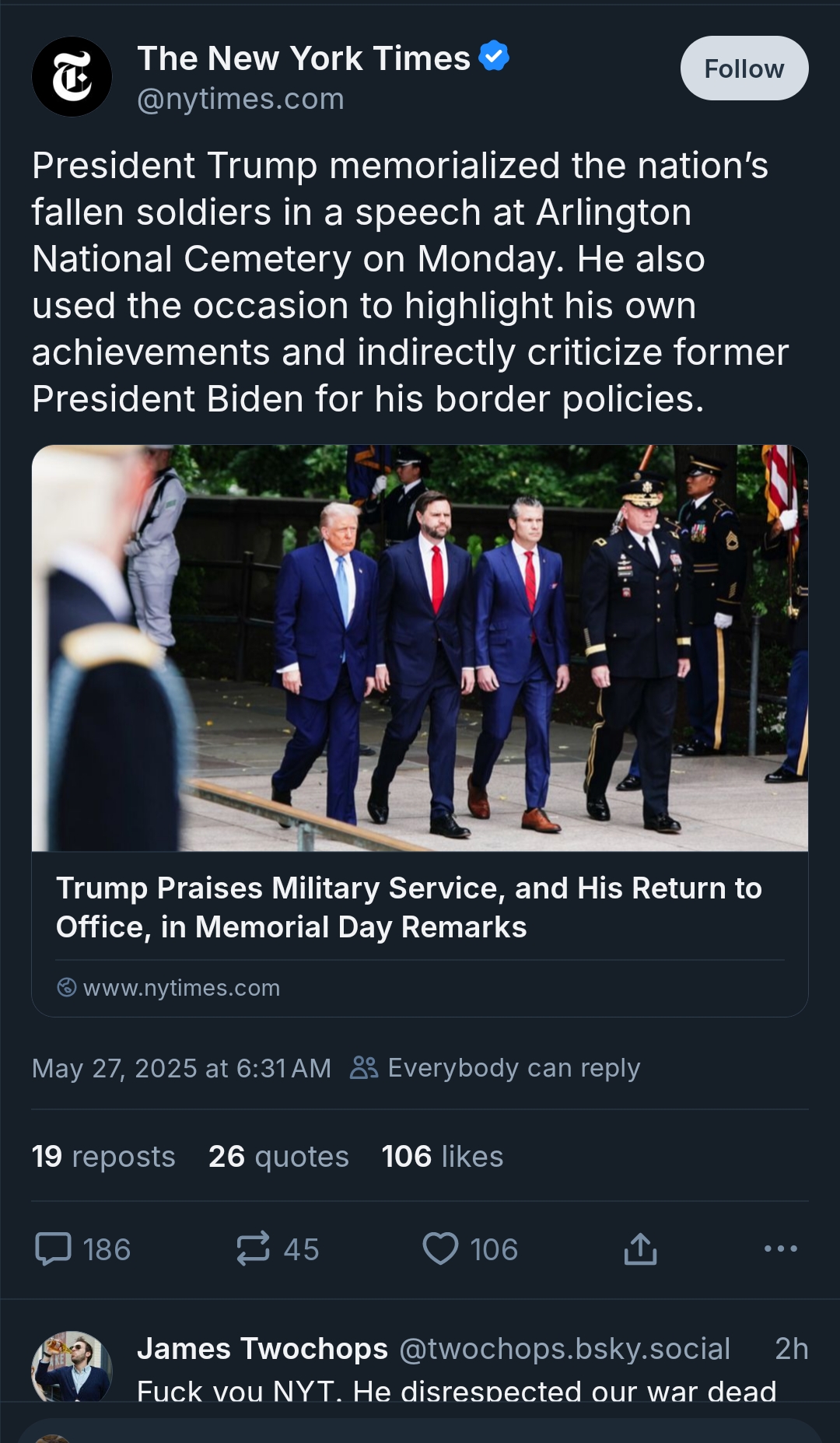Viewport: 840px width, 1443px height.
Task: Tap the people icon beside reply settings
Action: 364,1067
